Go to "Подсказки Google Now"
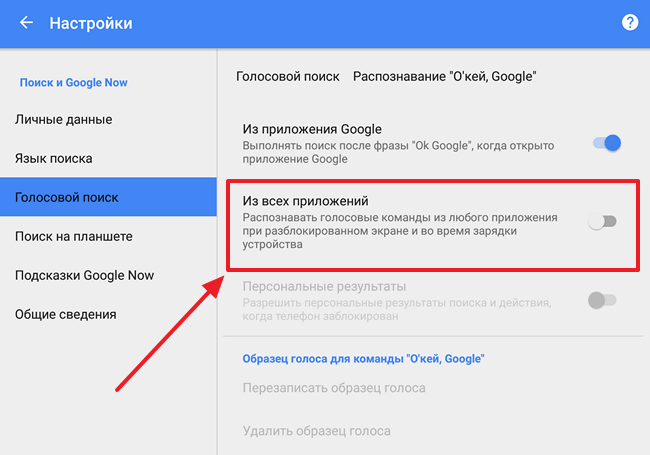 coord(84,275)
